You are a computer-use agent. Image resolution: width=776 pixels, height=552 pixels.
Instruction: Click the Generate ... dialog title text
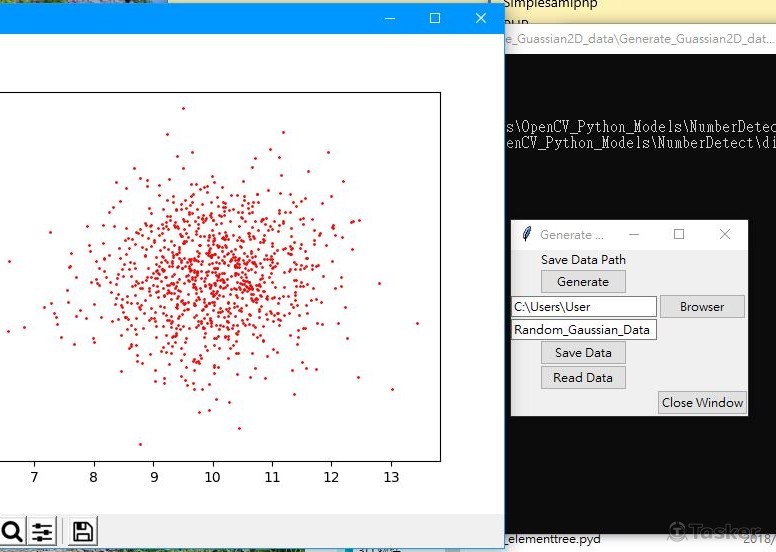[x=572, y=235]
